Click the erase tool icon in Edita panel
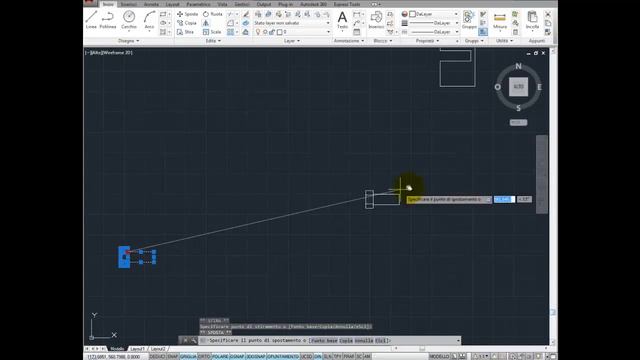This screenshot has height=360, width=640. (x=246, y=14)
